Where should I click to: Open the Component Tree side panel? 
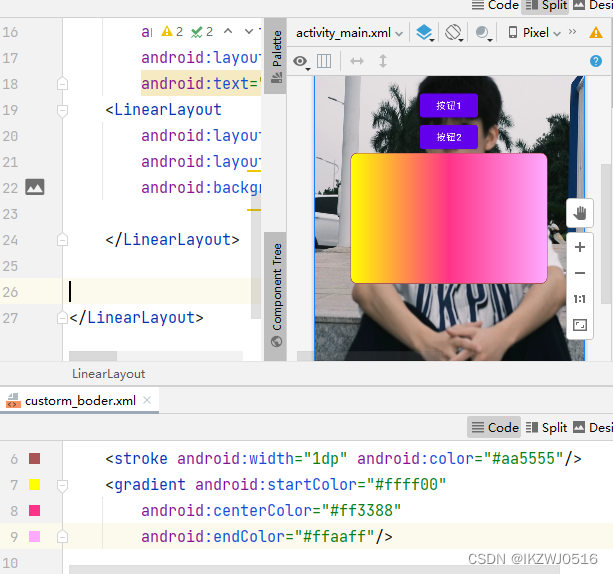tap(276, 296)
